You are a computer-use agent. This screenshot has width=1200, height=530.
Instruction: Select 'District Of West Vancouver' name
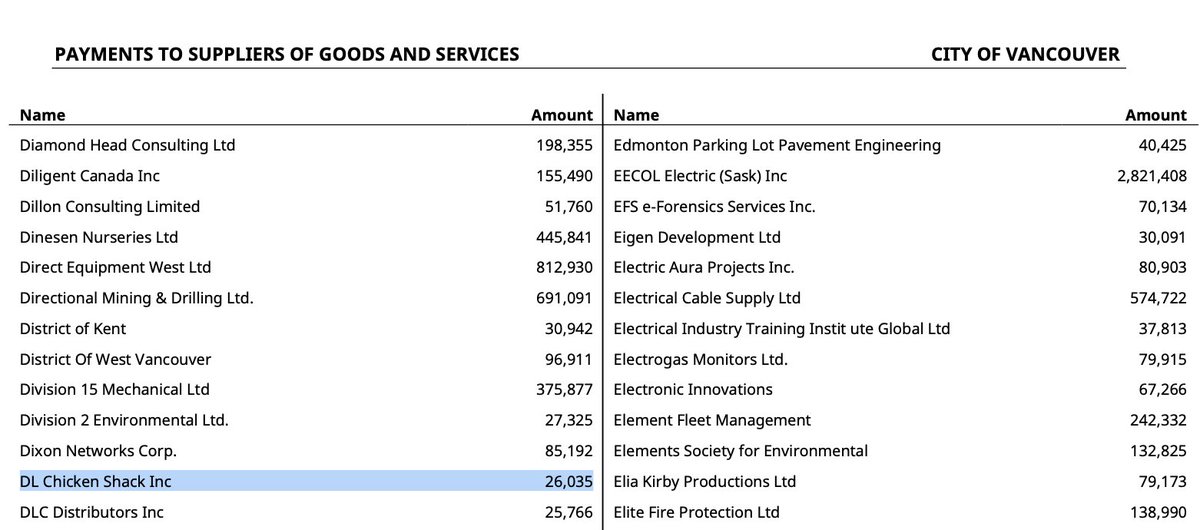pos(115,359)
